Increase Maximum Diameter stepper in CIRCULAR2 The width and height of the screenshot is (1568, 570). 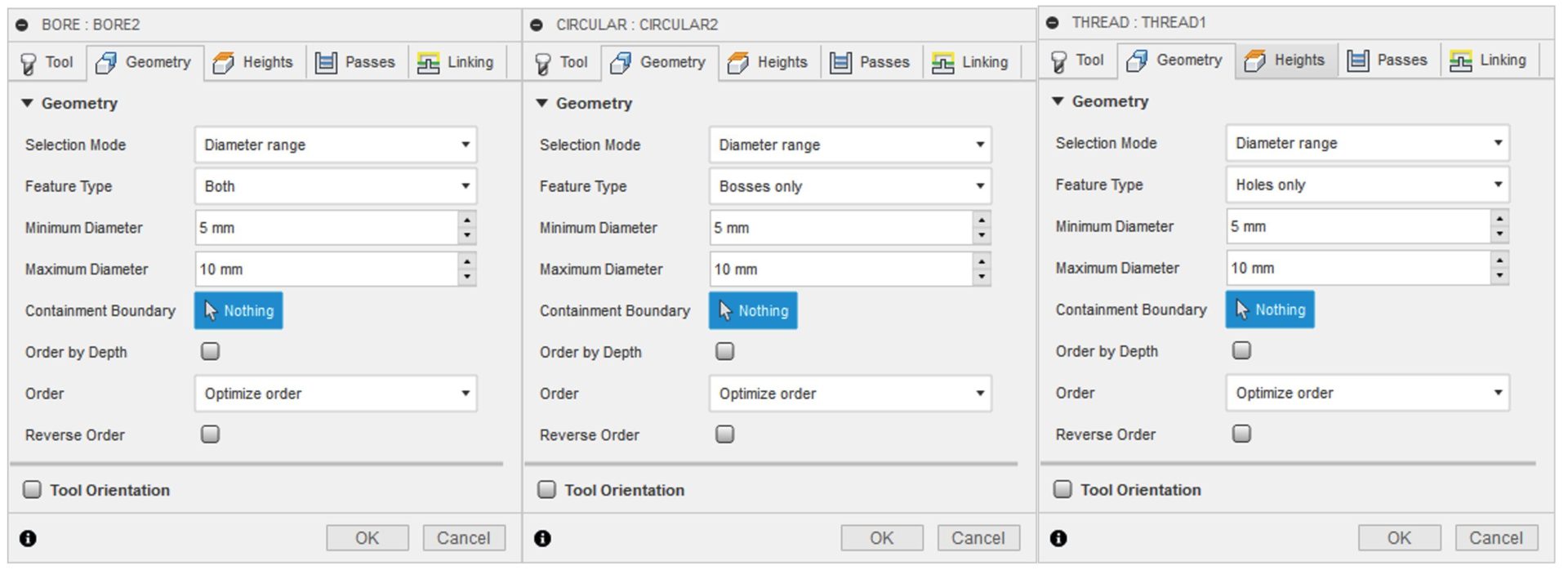click(981, 261)
